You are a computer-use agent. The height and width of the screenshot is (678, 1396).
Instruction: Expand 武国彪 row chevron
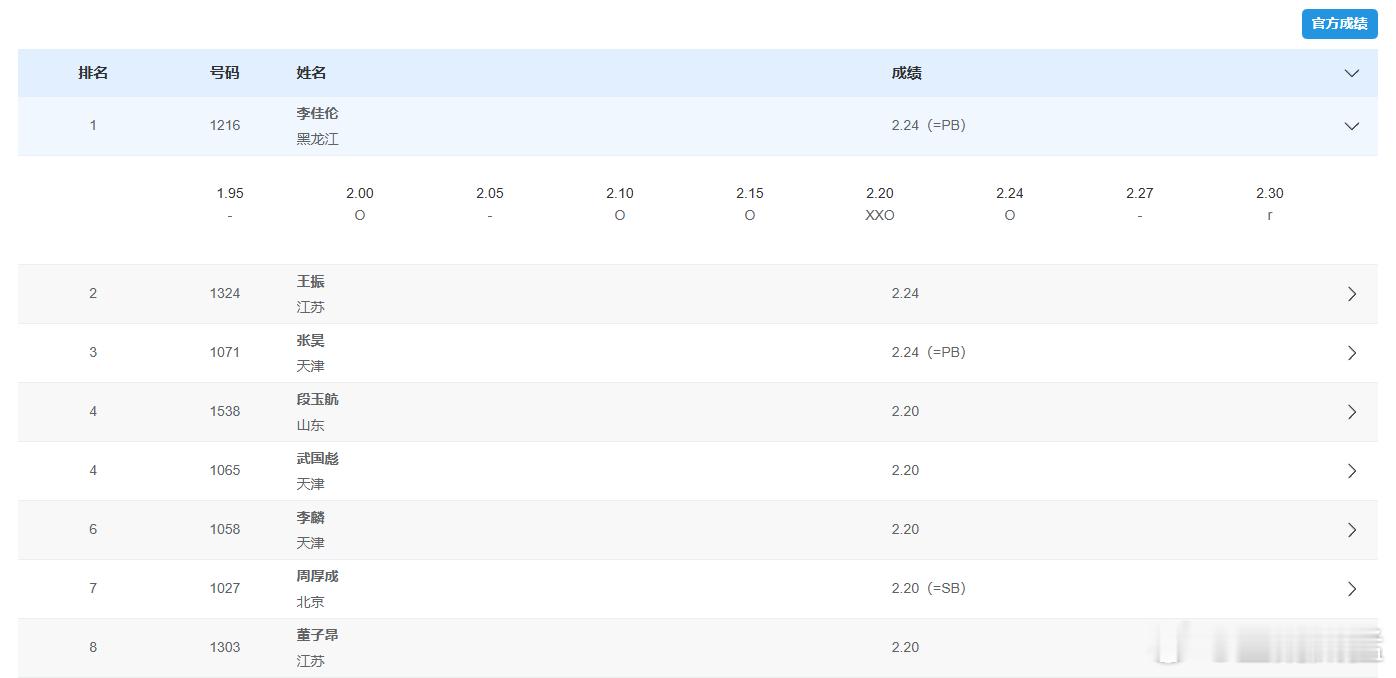[x=1351, y=471]
